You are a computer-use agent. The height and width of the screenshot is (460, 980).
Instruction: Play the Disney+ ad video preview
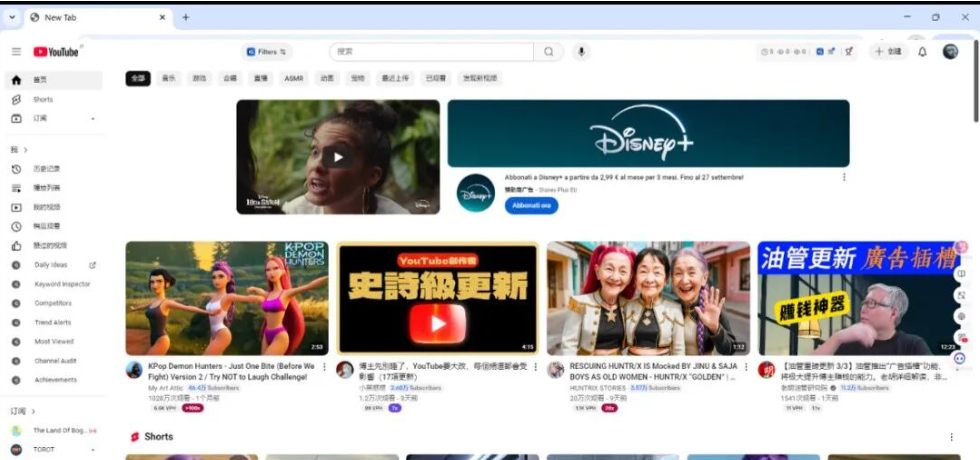(338, 157)
